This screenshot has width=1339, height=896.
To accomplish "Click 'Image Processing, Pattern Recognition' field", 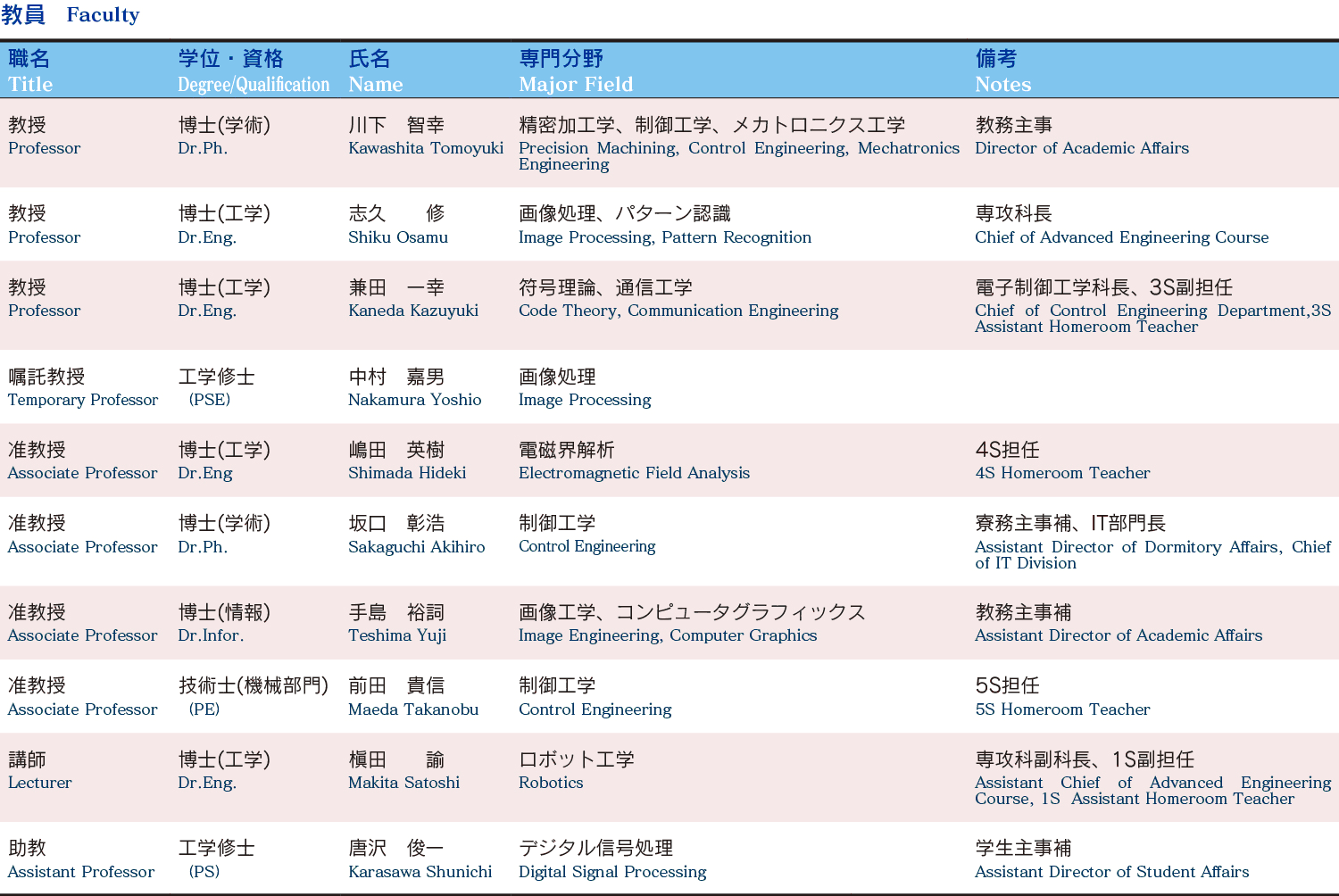I will pyautogui.click(x=665, y=237).
